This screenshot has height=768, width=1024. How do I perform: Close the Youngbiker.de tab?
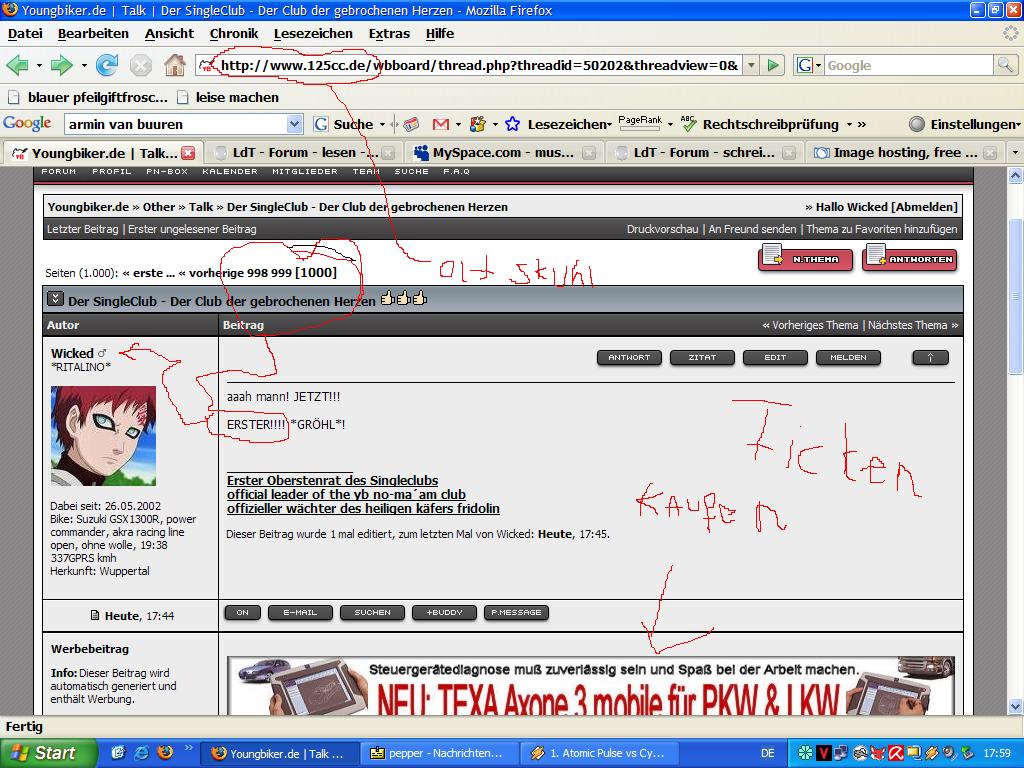pos(188,153)
